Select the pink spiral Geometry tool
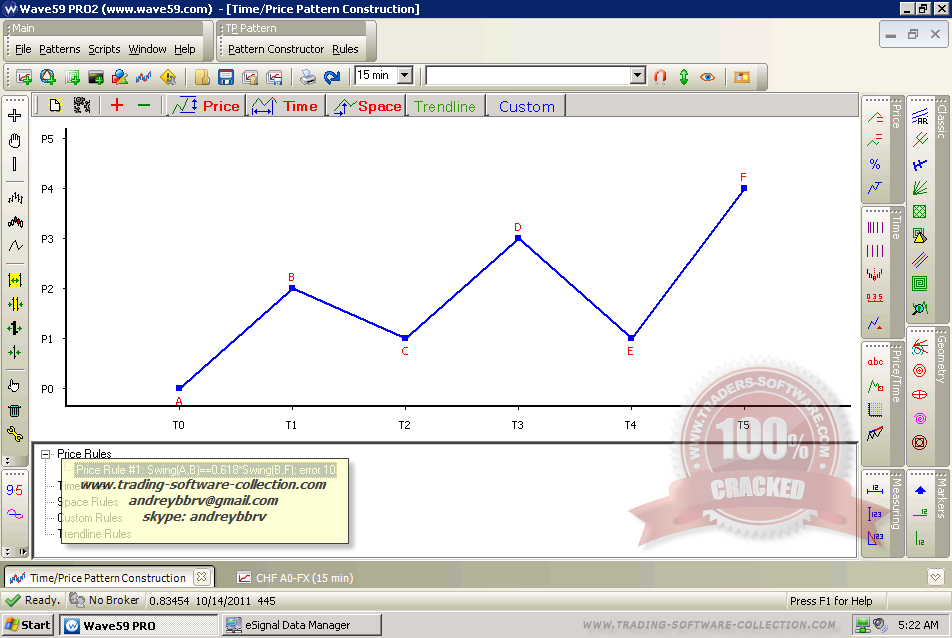 [919, 418]
